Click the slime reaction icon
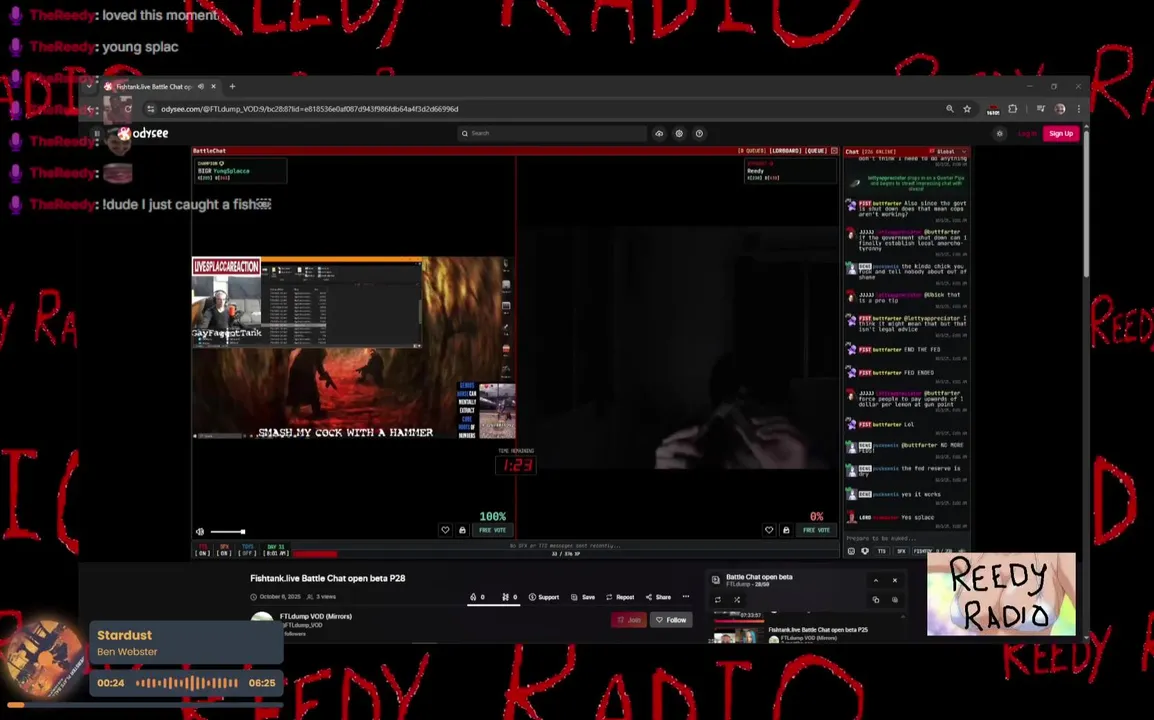 [506, 597]
